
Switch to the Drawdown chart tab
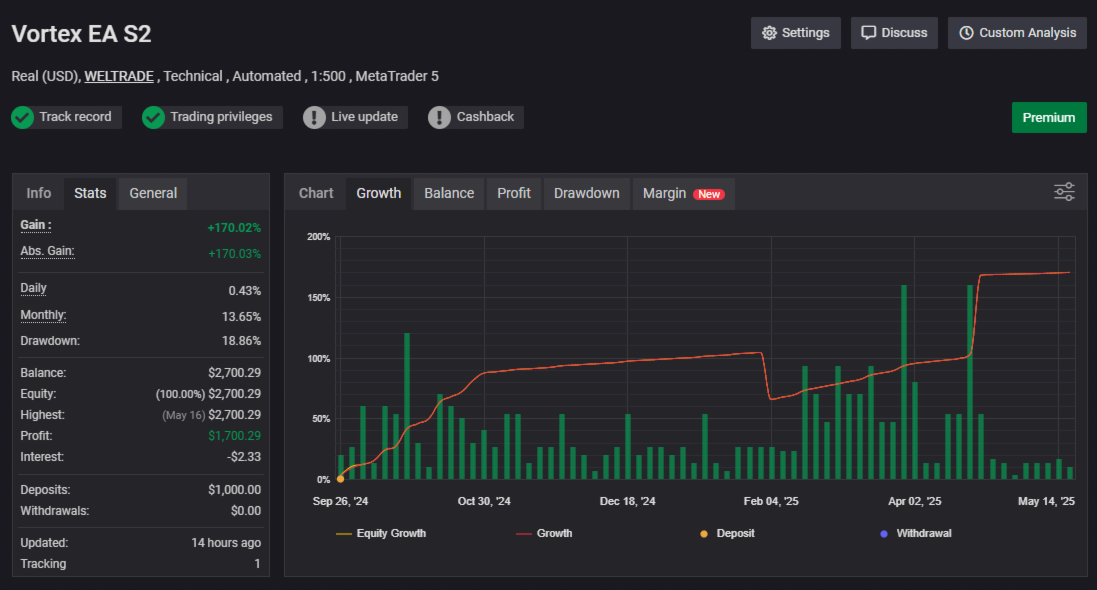(586, 193)
